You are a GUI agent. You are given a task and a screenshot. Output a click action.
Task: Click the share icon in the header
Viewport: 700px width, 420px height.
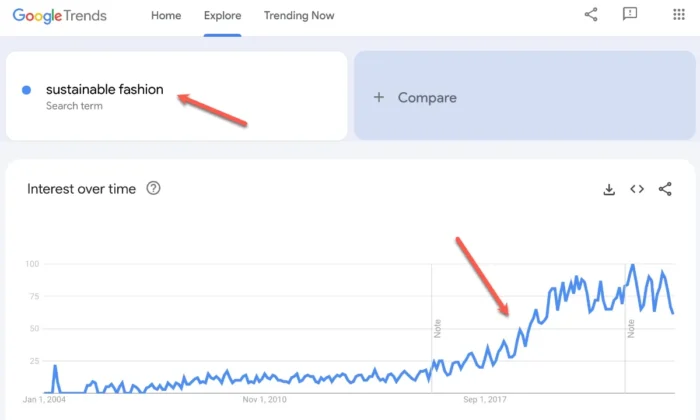(590, 15)
